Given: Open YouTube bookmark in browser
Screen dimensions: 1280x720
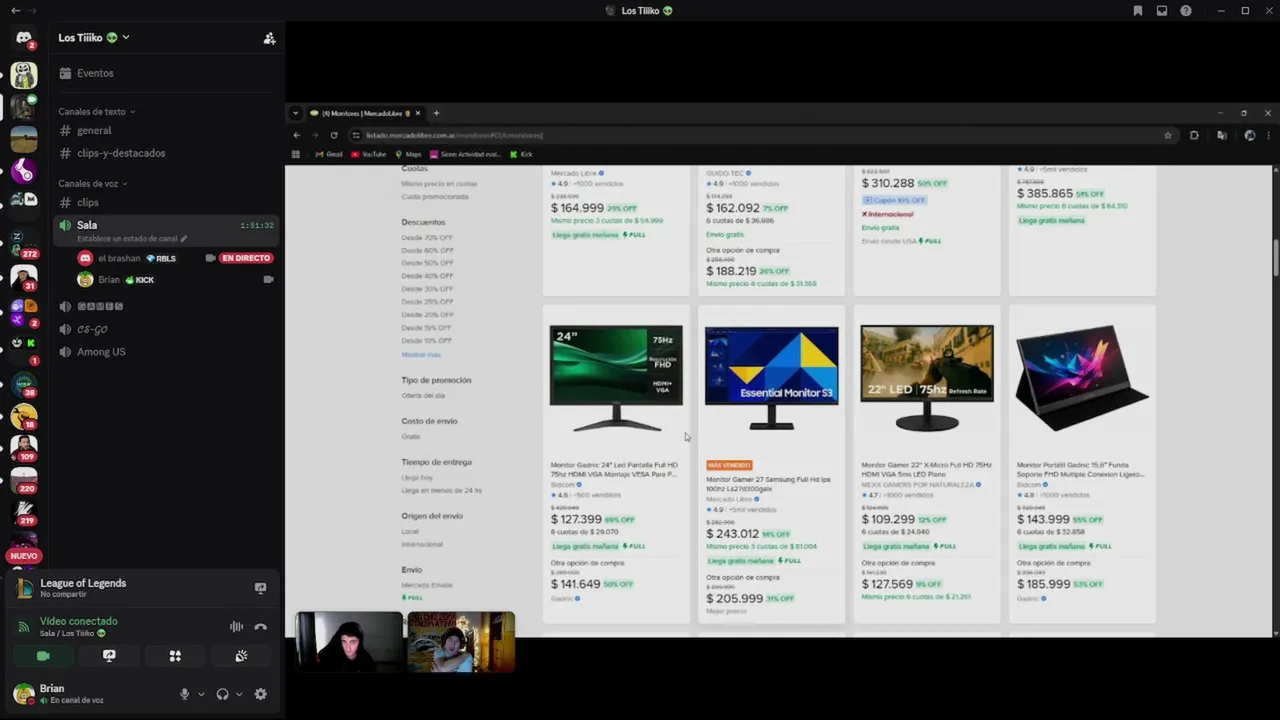Looking at the screenshot, I should (368, 154).
